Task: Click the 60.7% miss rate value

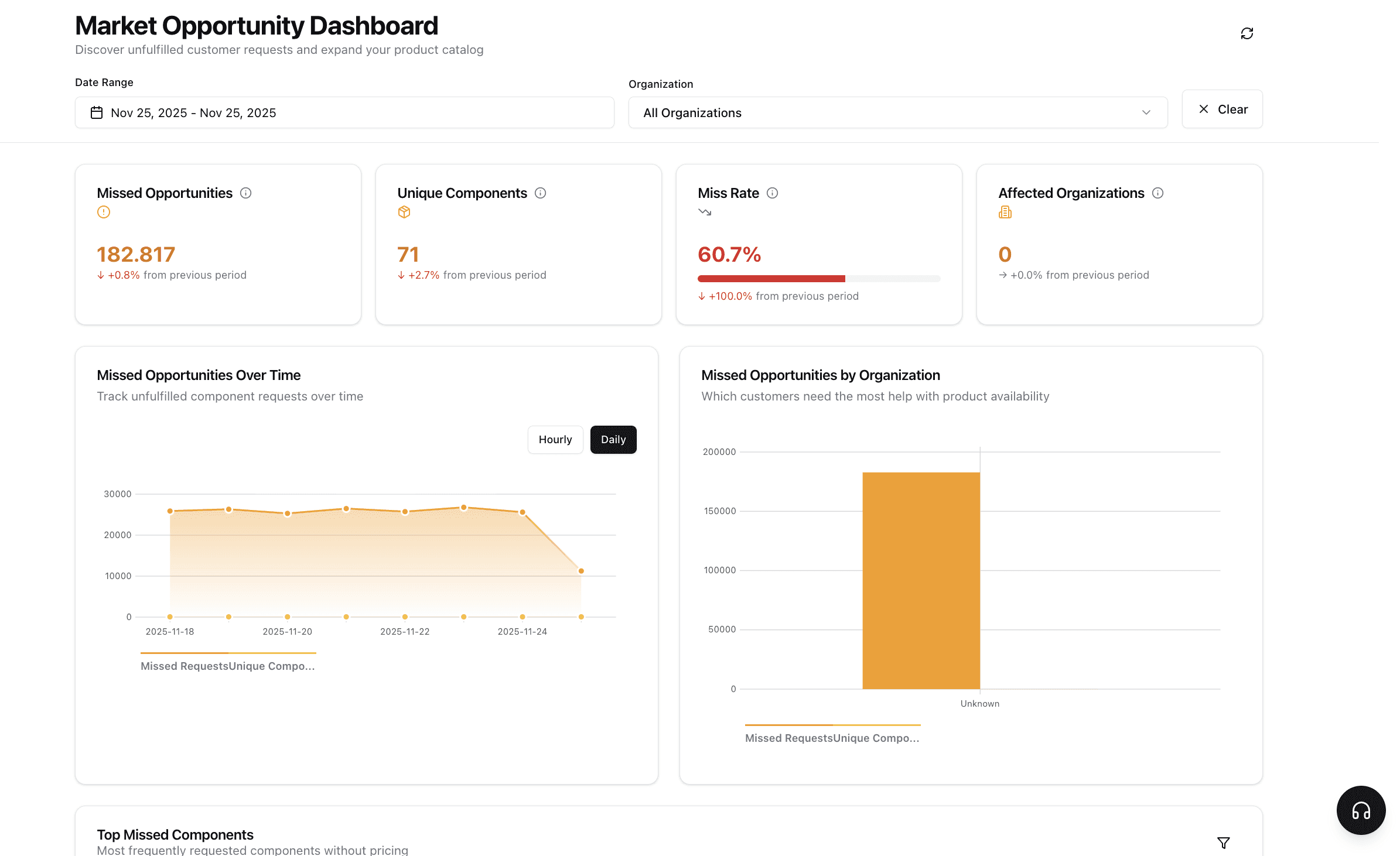Action: (x=729, y=254)
